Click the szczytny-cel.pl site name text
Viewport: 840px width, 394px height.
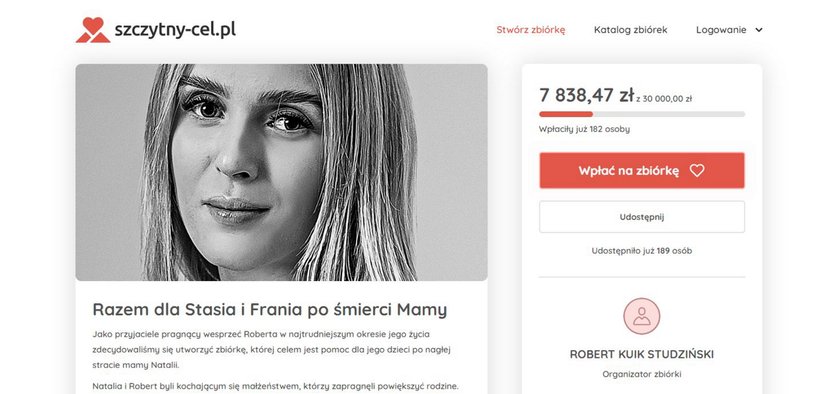click(175, 29)
